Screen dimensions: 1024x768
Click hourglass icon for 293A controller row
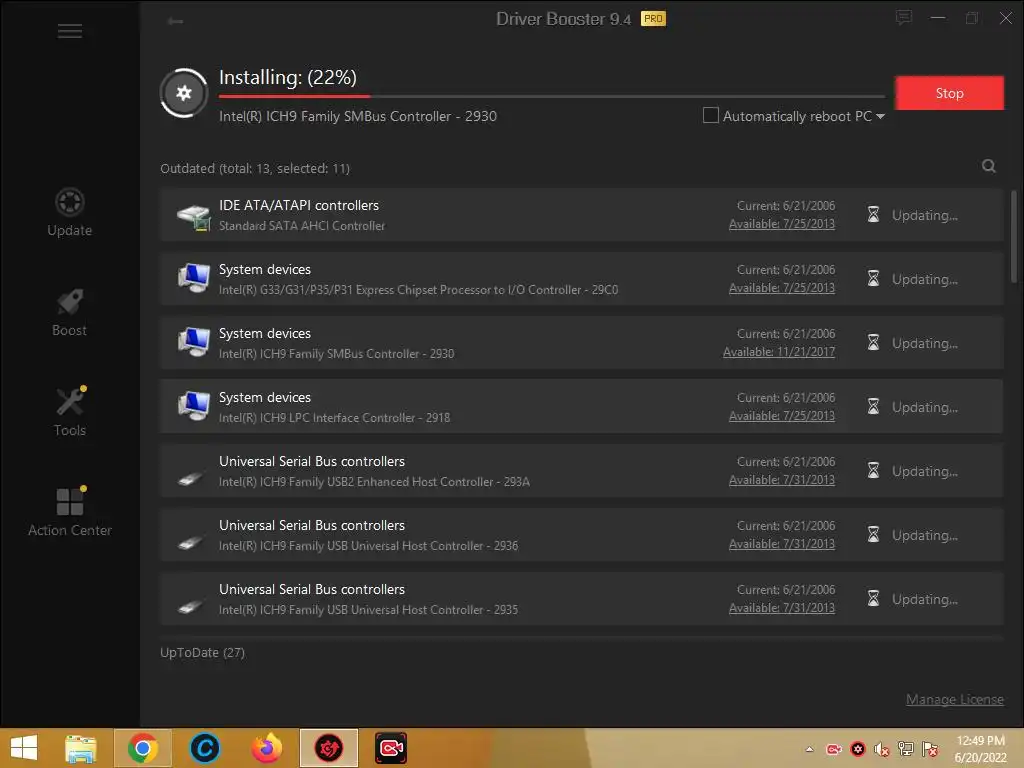pos(873,470)
